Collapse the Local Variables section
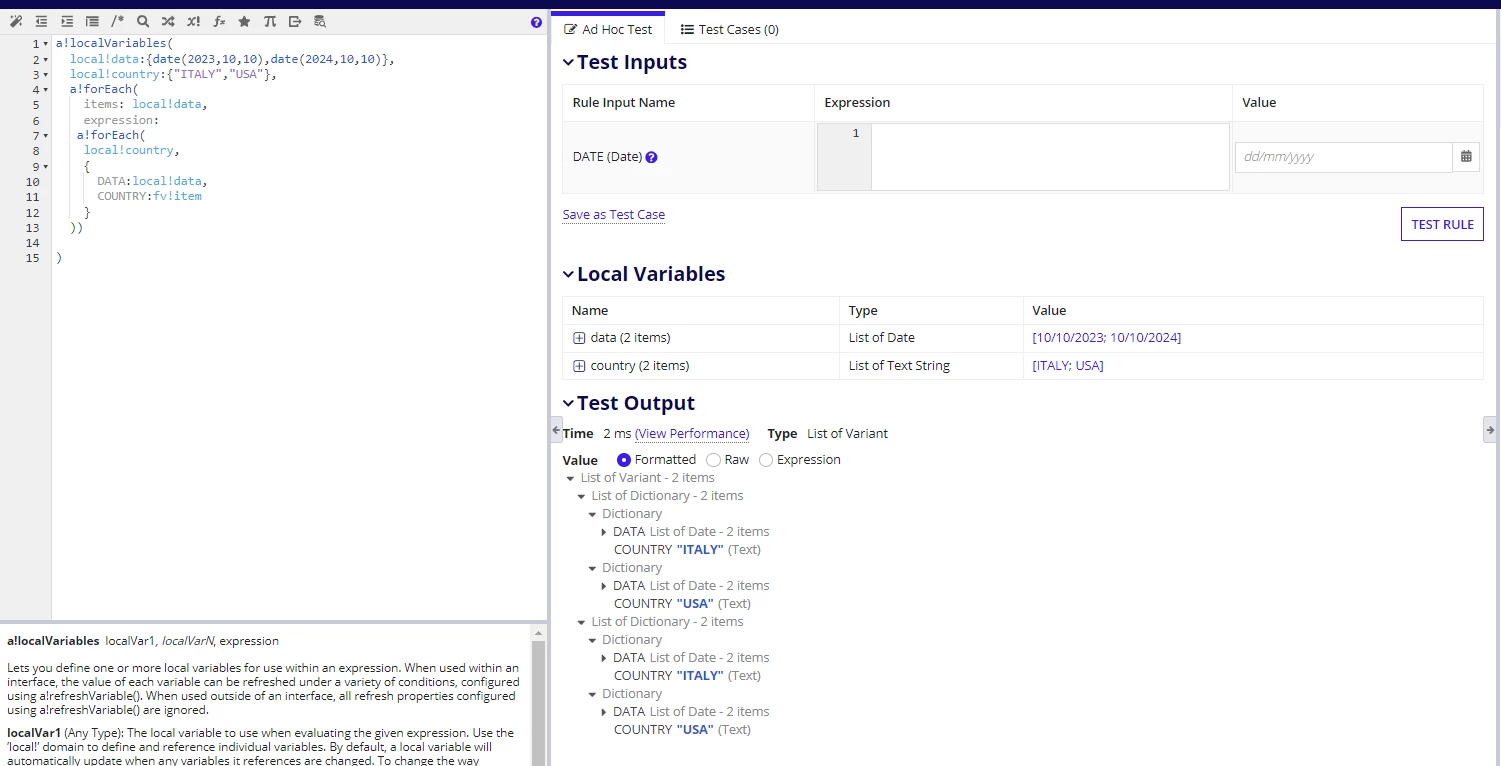Image resolution: width=1501 pixels, height=766 pixels. coord(568,274)
